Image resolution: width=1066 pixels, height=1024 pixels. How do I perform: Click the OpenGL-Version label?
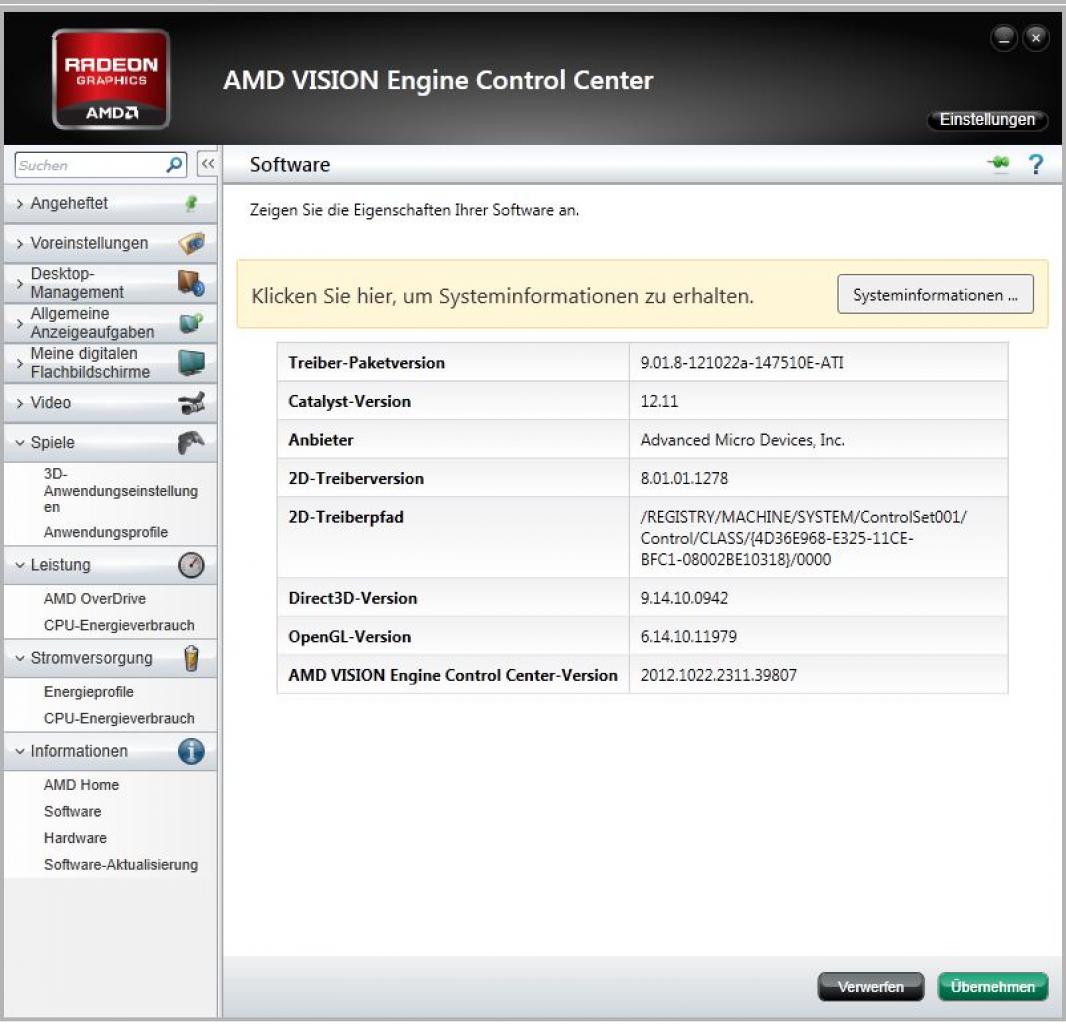click(x=349, y=636)
